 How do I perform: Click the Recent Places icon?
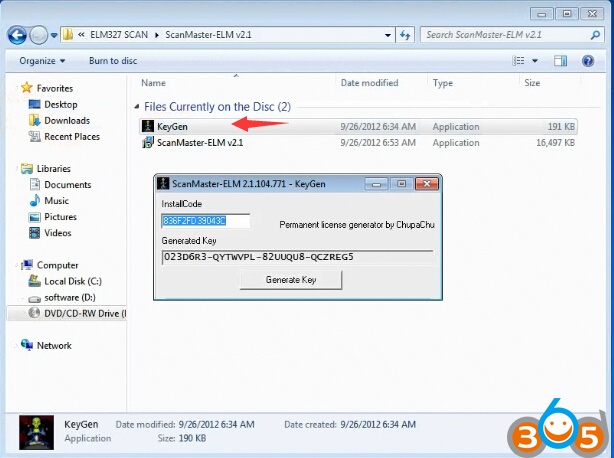34,136
